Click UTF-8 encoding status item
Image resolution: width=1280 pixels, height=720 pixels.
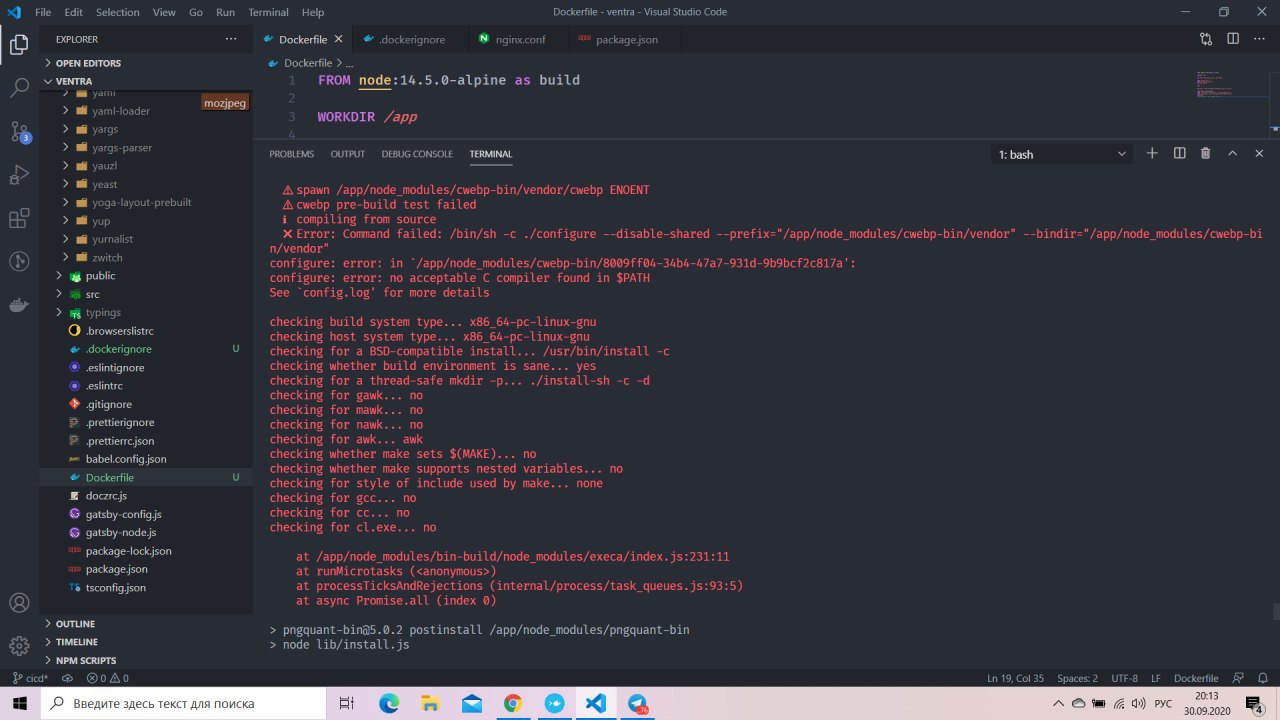pos(1124,678)
